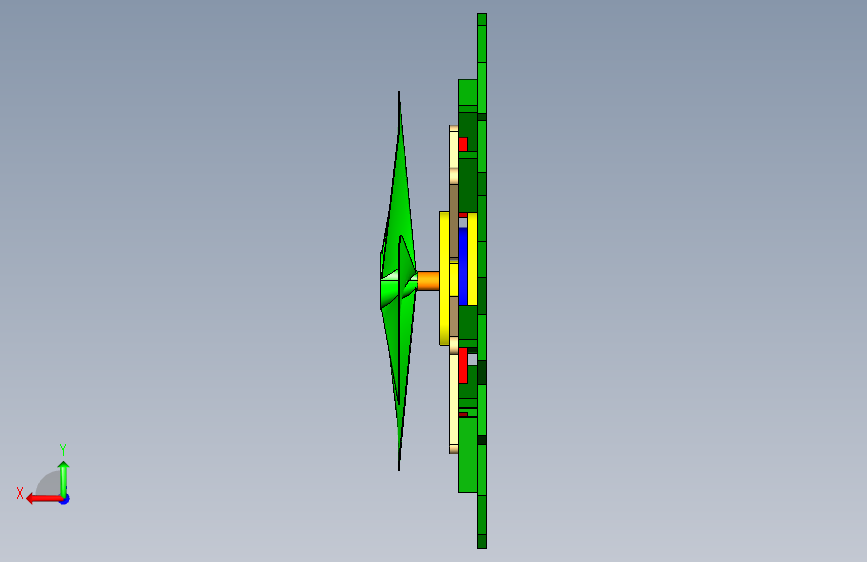867x562 pixels.
Task: Select the tall thin green back plate
Action: 482,281
